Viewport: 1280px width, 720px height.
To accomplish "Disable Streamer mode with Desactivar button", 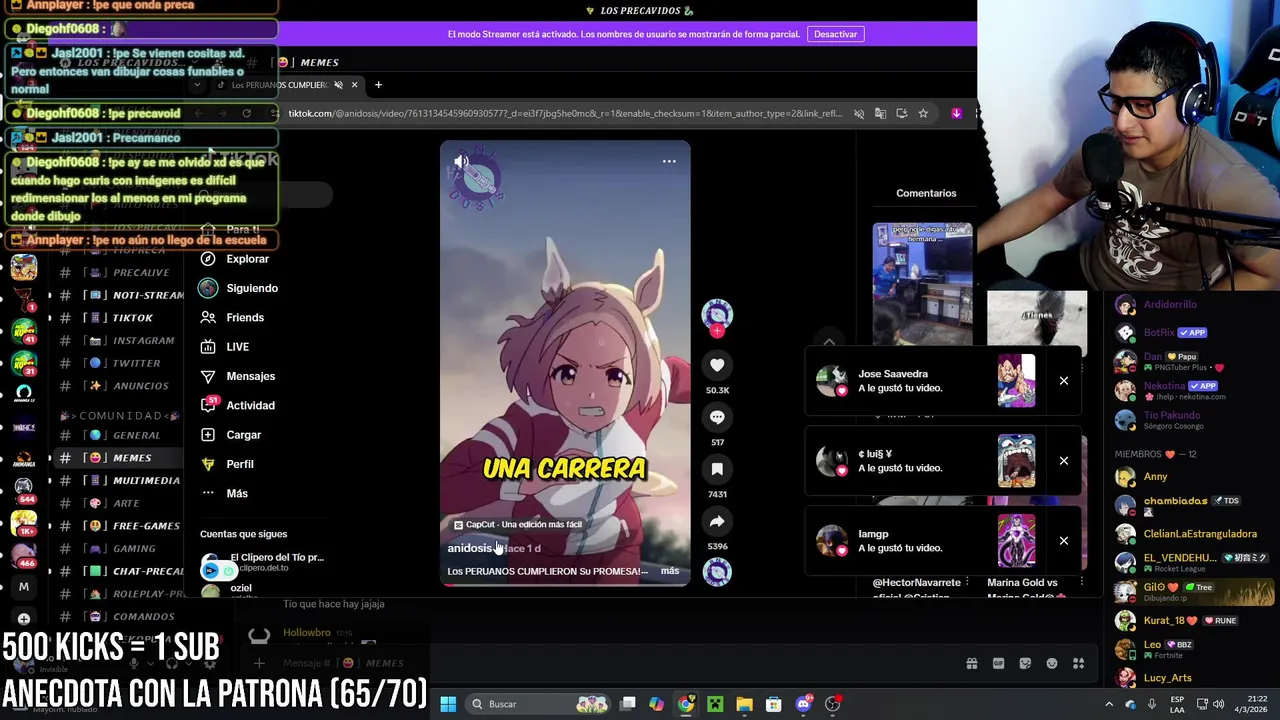I will [x=835, y=34].
